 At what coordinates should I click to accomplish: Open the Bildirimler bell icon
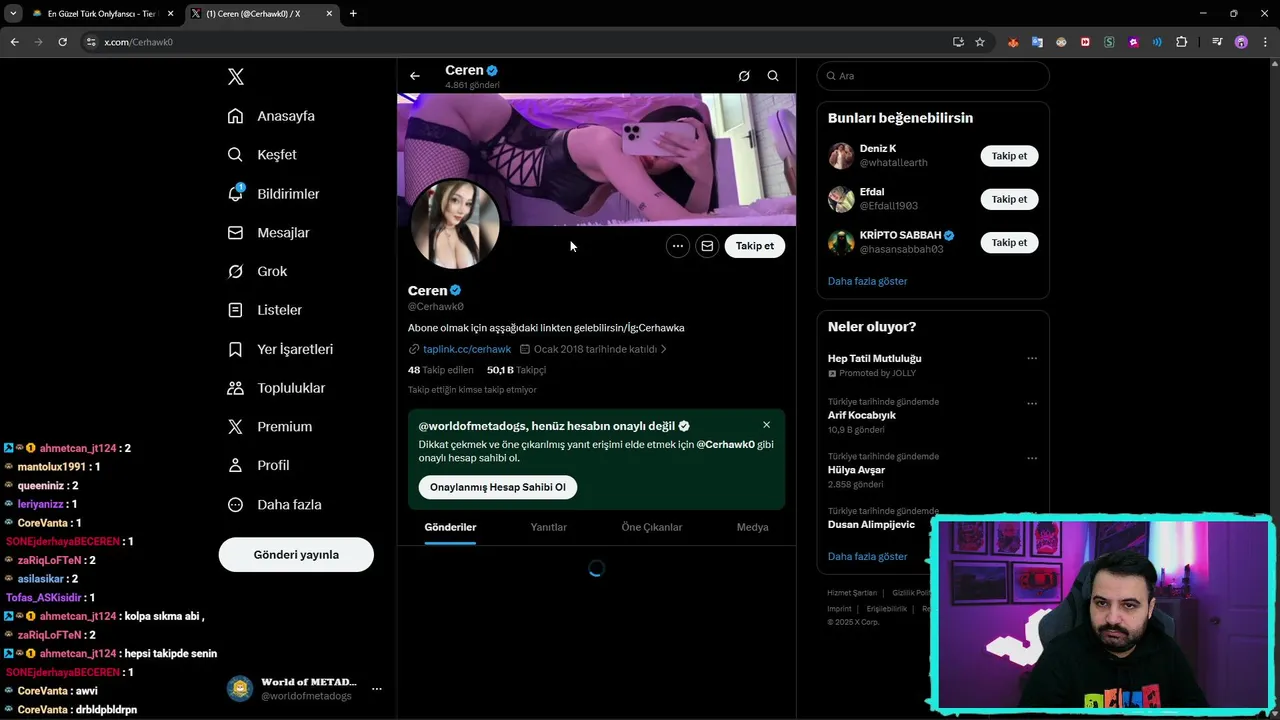tap(235, 193)
